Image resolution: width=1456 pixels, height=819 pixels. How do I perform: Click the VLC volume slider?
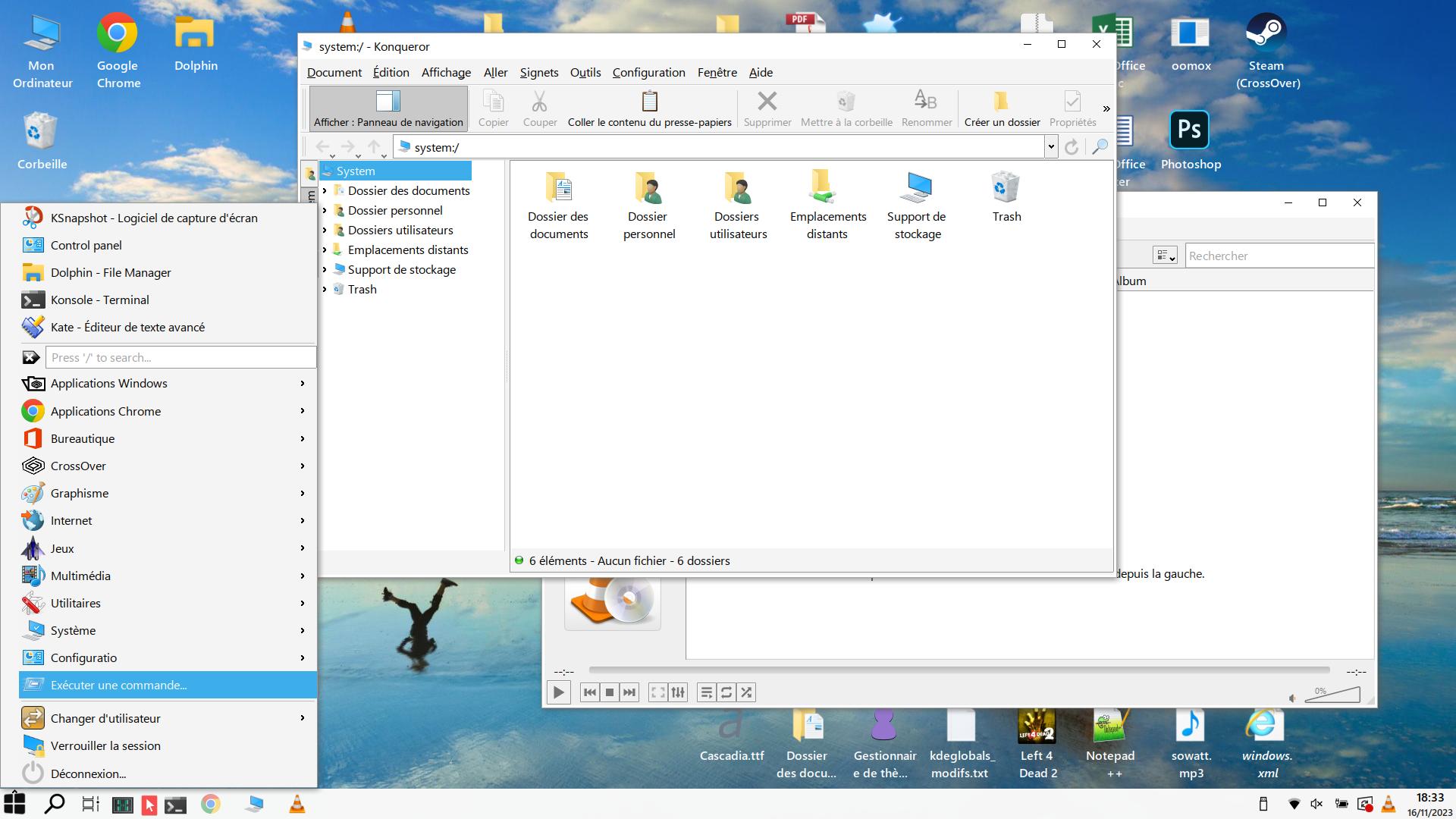(x=1335, y=696)
